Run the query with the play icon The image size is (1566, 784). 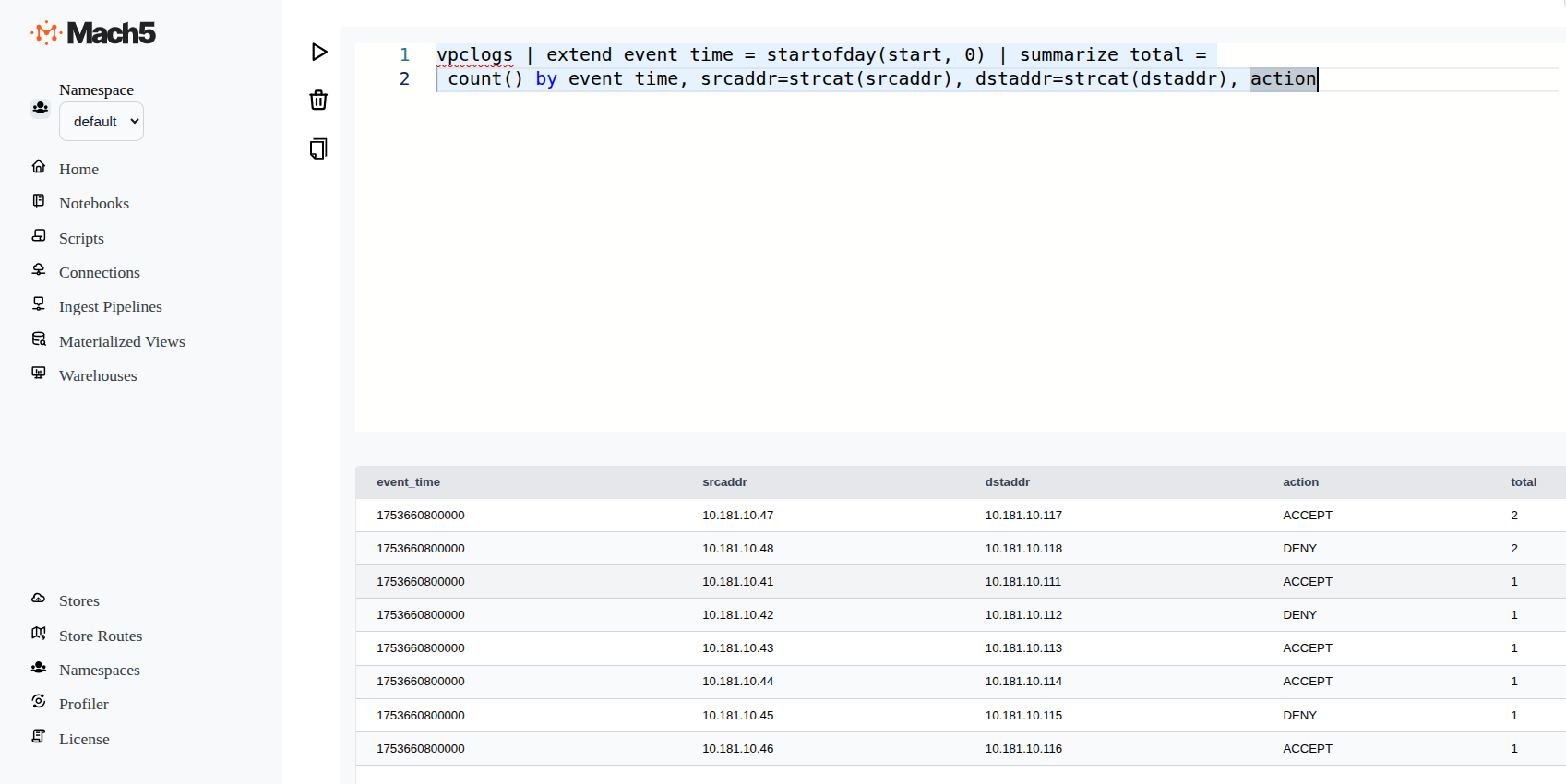coord(319,52)
